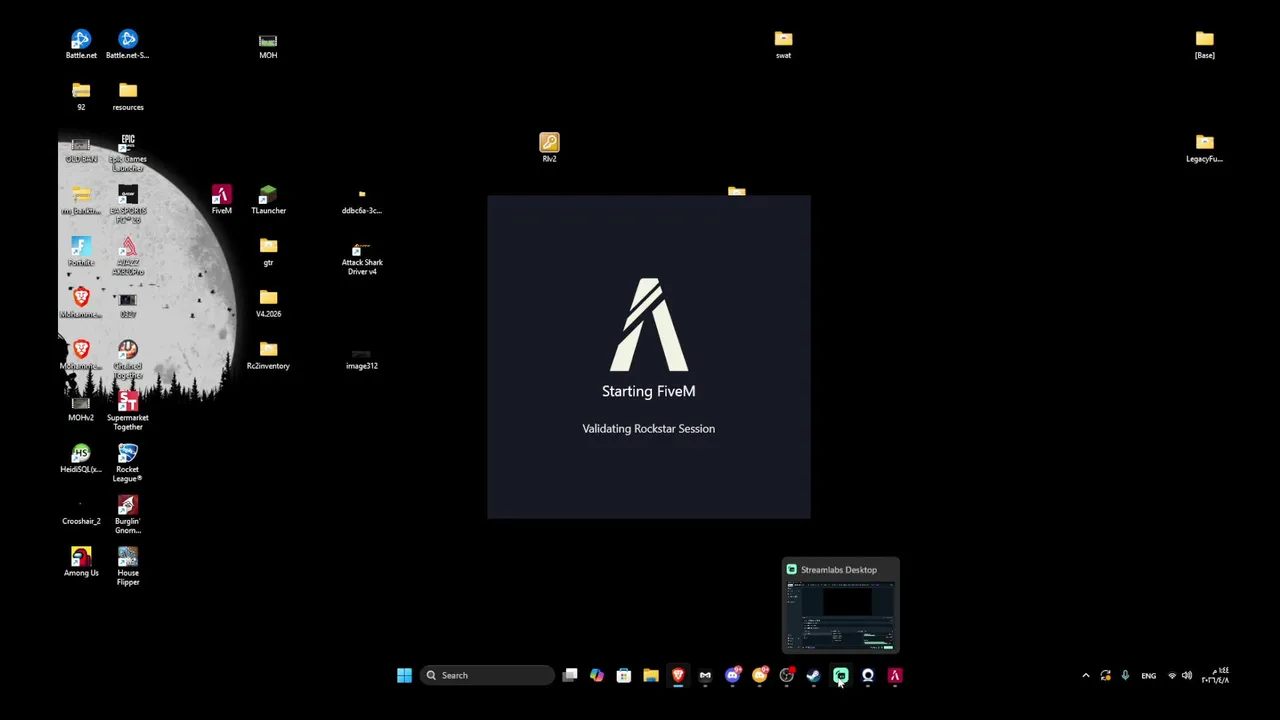Screen dimensions: 1280x720
Task: Open the Streamlabs Desktop preview thumbnail
Action: click(x=840, y=606)
